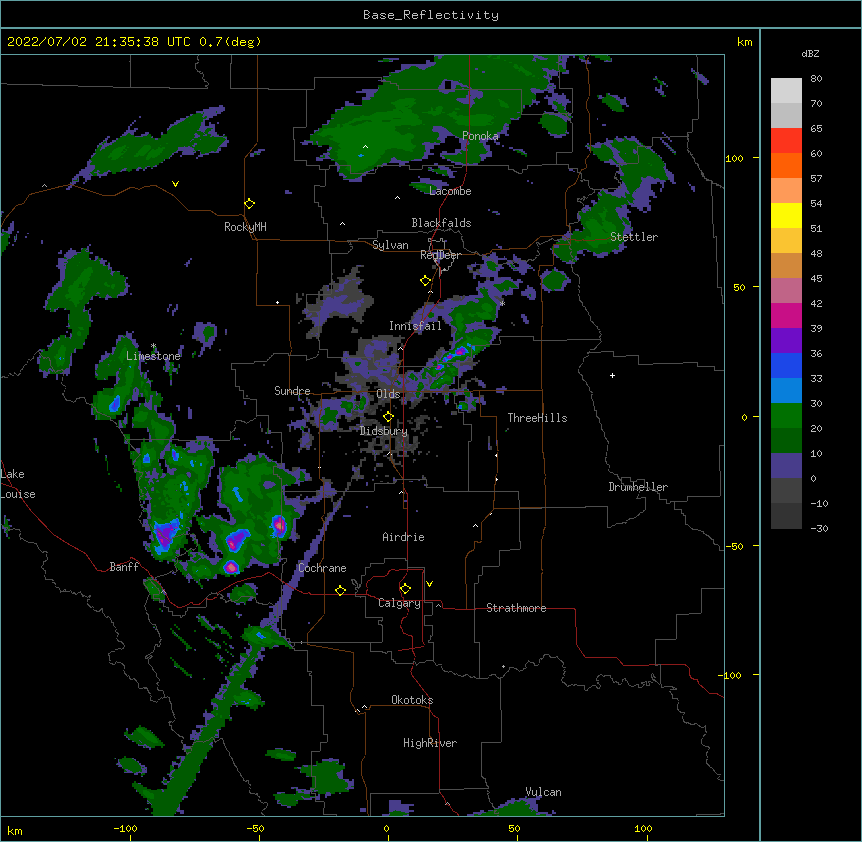Select the yellow diamond marker below Cochrane

coord(340,590)
